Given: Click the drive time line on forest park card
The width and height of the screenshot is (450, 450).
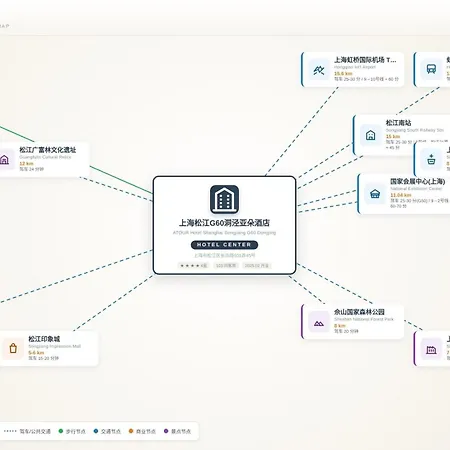Looking at the screenshot, I should pos(346,331).
